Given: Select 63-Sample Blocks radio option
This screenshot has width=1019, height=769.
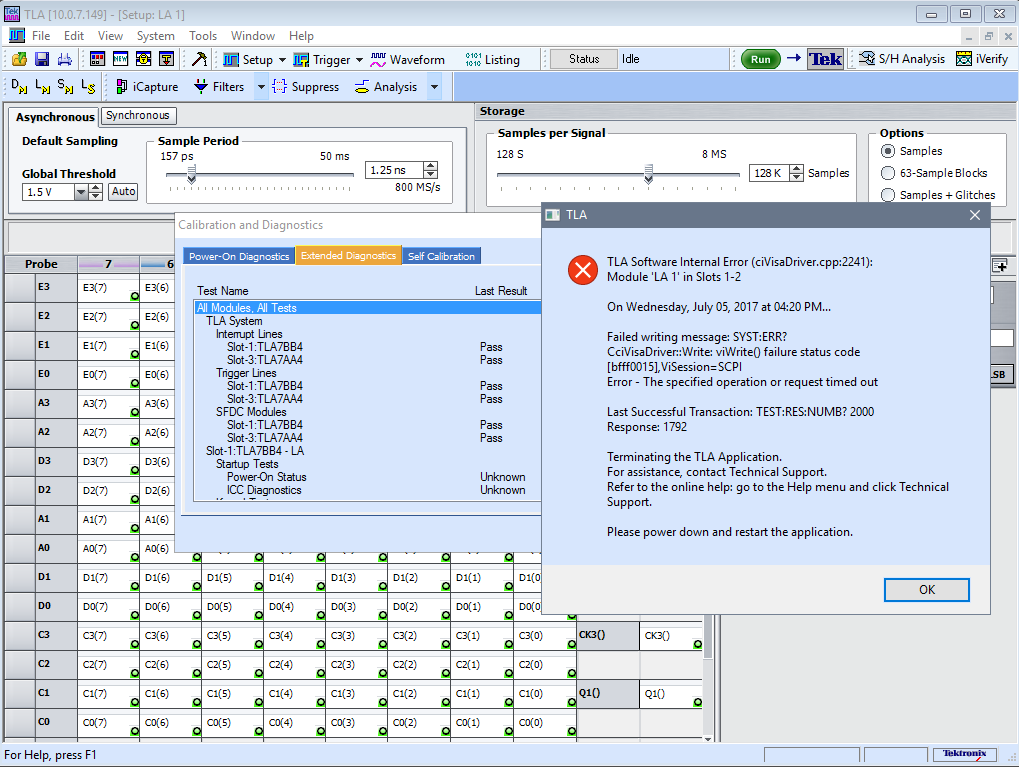Looking at the screenshot, I should point(888,173).
